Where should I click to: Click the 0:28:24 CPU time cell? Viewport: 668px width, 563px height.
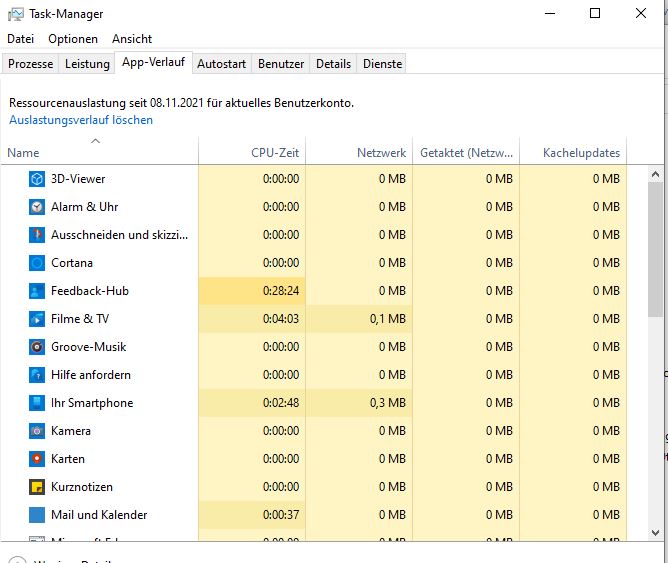tap(252, 291)
